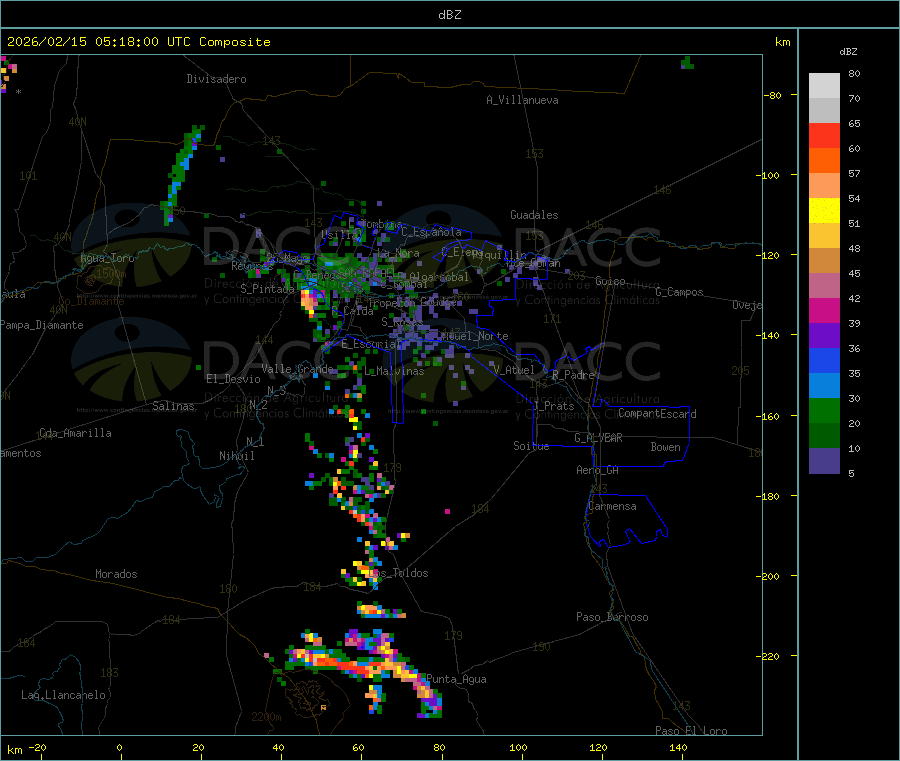
Task: Click the Morados map label
Action: point(116,574)
